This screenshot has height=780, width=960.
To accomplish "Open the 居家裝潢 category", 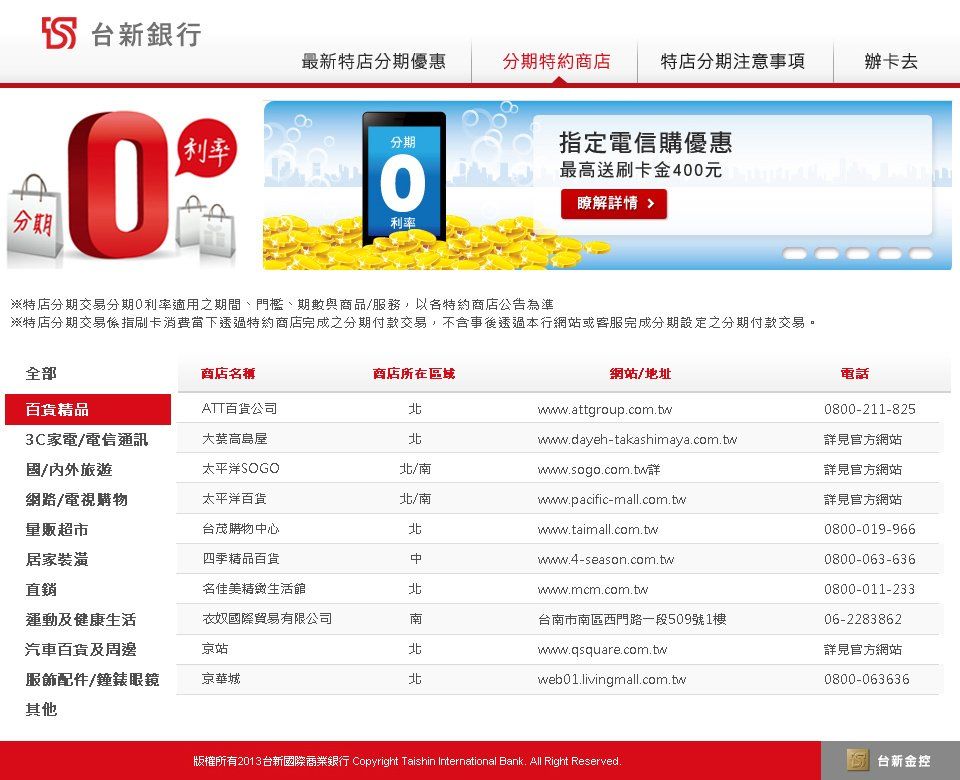I will 57,560.
